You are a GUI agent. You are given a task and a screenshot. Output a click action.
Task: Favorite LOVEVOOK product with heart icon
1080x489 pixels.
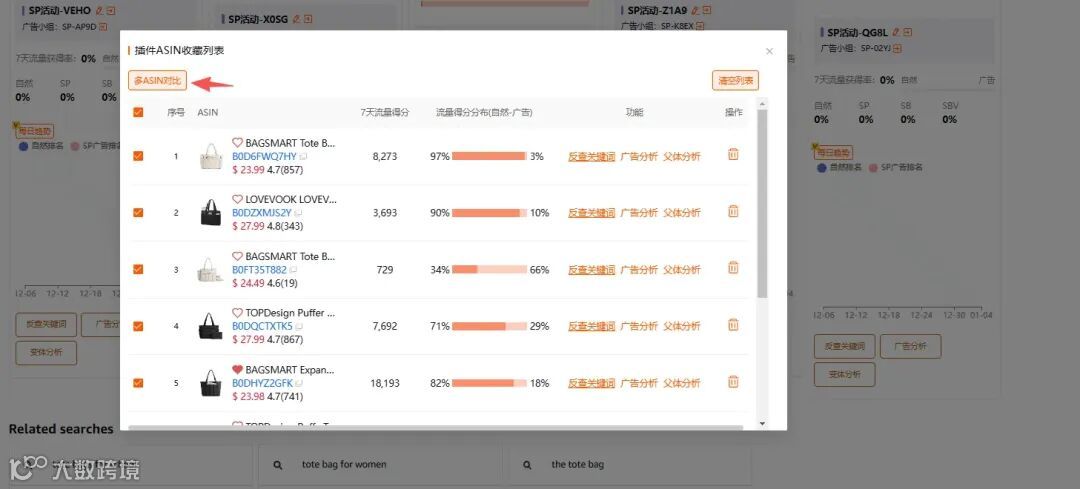tap(238, 200)
